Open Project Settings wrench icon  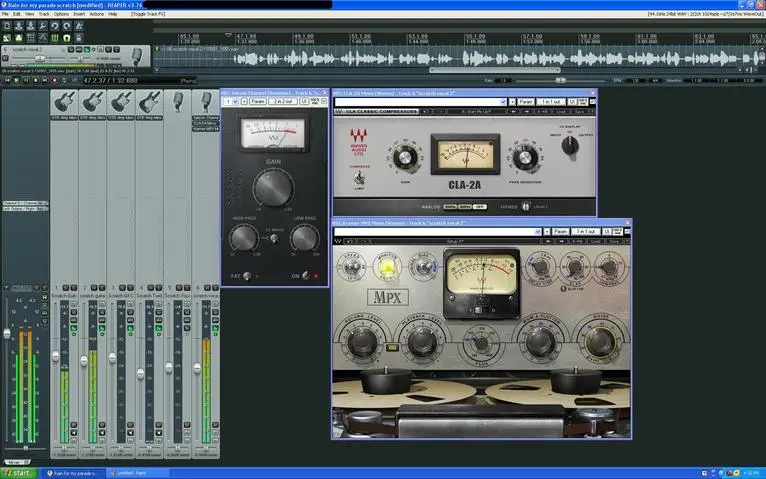click(43, 26)
